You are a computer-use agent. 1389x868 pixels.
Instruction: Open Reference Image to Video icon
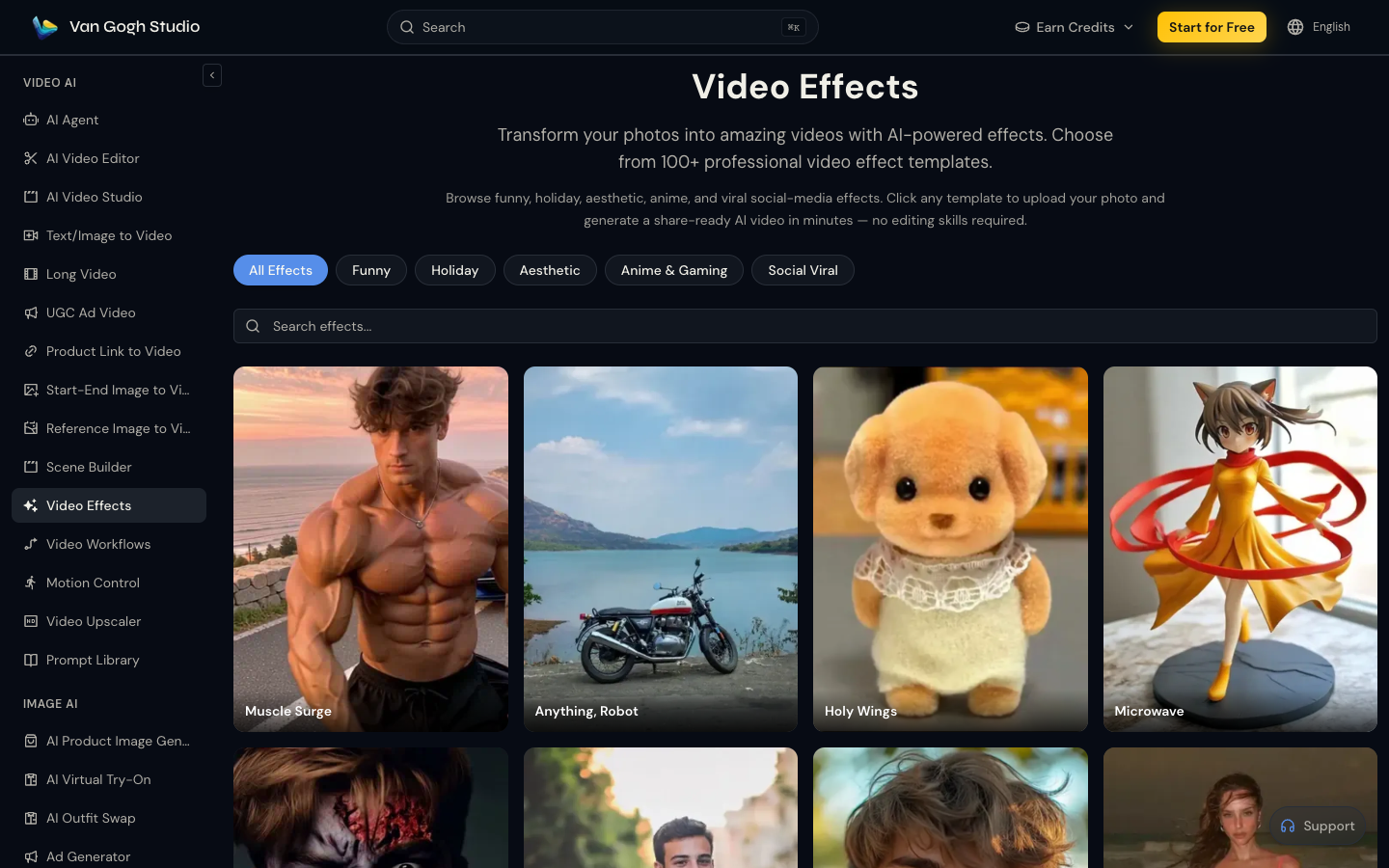point(31,428)
